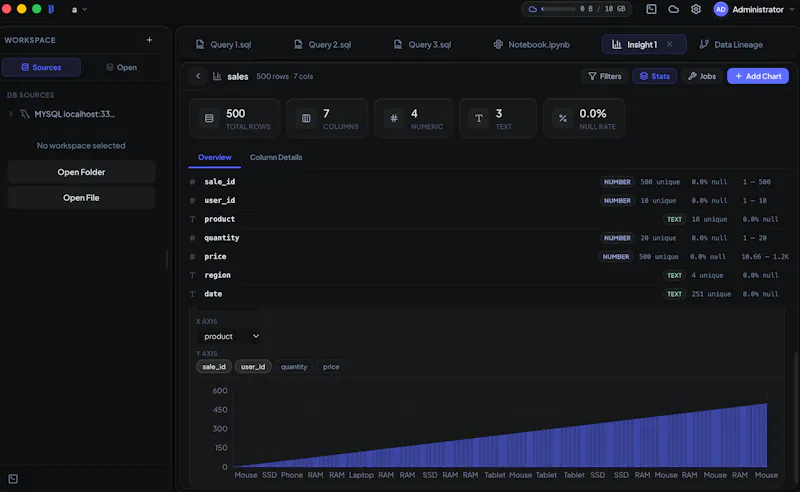This screenshot has width=800, height=492.
Task: Open the cloud icon next to settings
Action: point(673,9)
